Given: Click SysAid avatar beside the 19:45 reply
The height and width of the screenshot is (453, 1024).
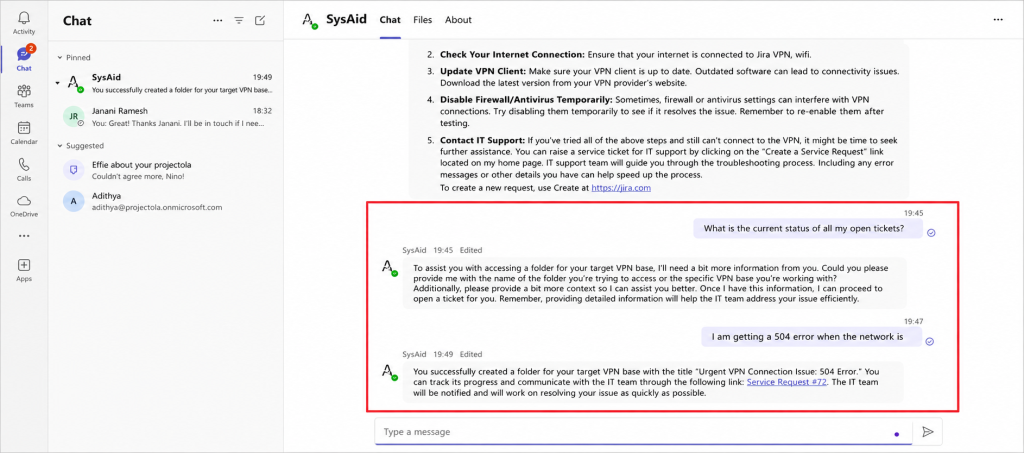Looking at the screenshot, I should point(390,267).
